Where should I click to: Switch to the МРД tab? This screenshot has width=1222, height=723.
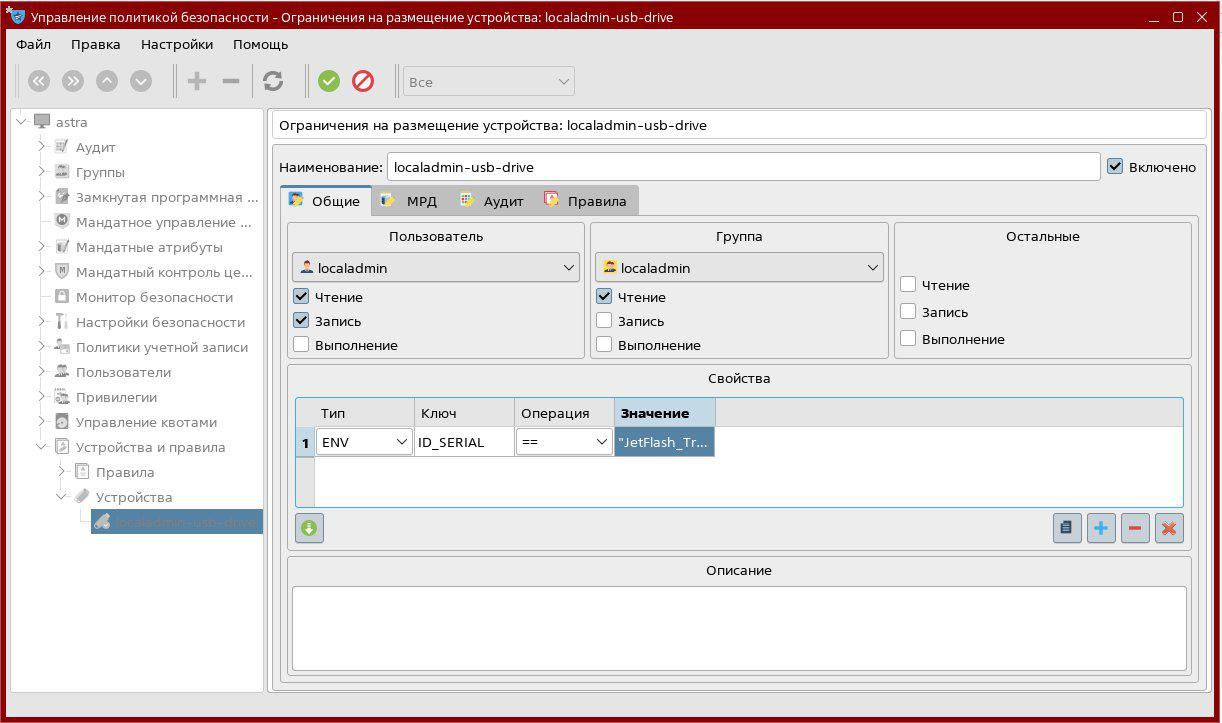[411, 201]
